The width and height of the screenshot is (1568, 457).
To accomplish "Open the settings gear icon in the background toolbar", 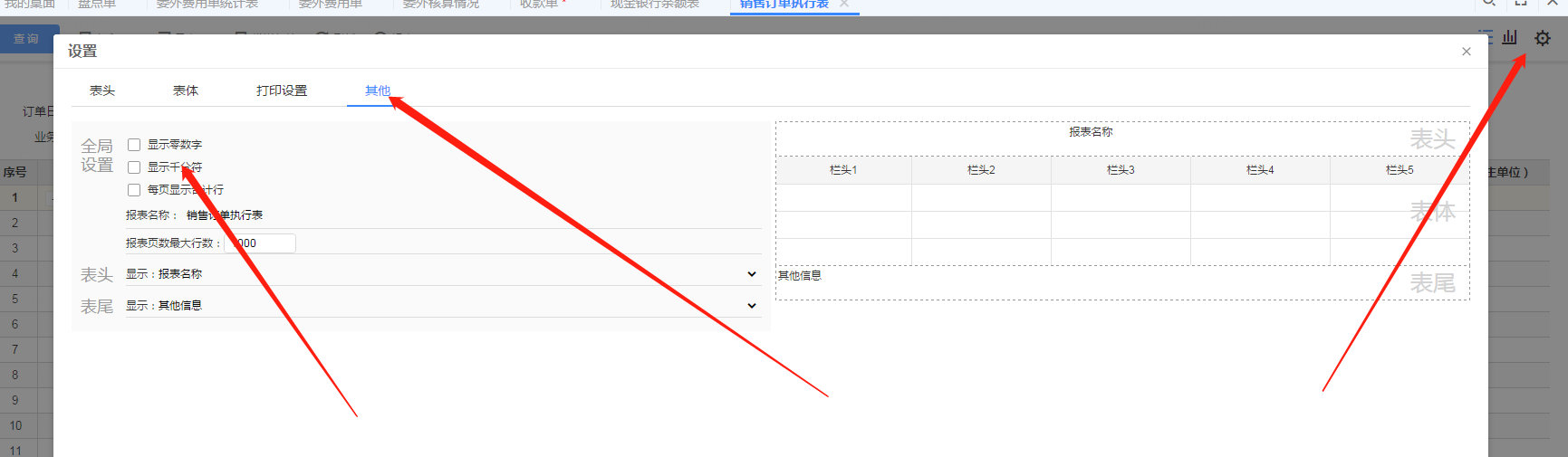I will click(1542, 38).
